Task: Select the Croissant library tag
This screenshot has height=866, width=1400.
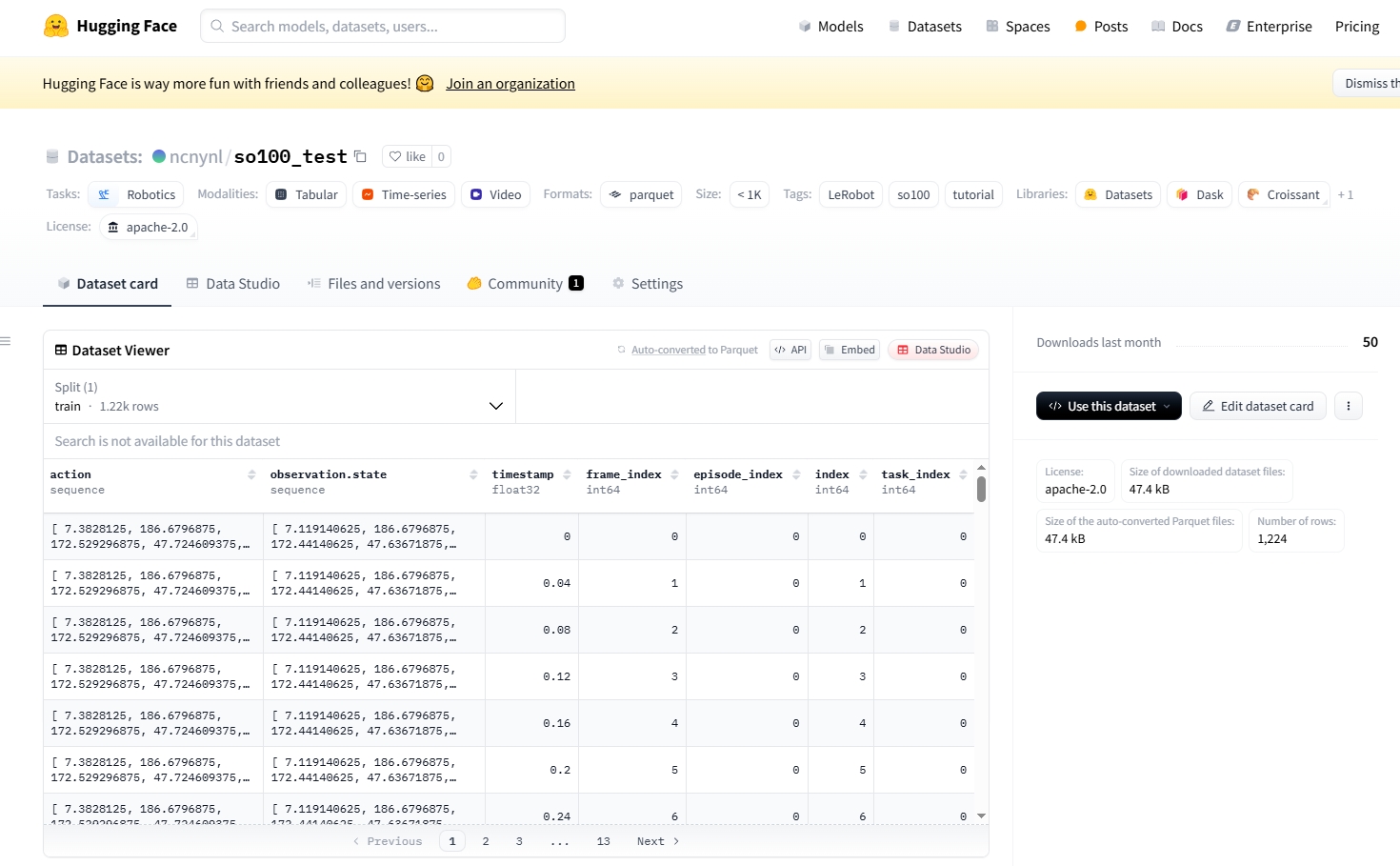Action: 1283,194
